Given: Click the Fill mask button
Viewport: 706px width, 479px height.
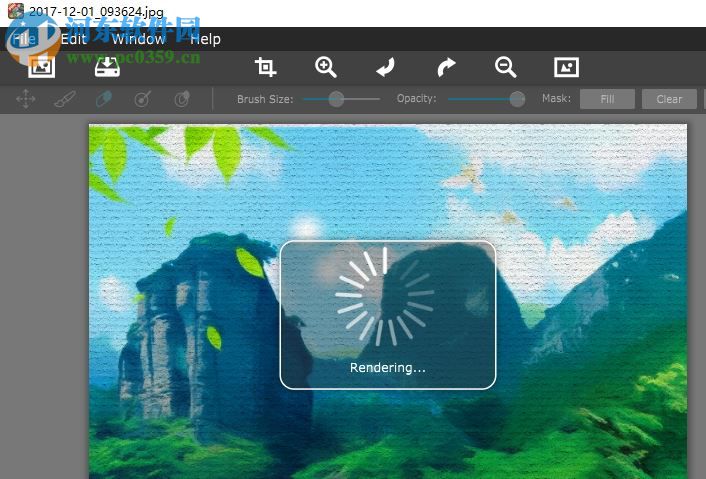Looking at the screenshot, I should click(607, 99).
